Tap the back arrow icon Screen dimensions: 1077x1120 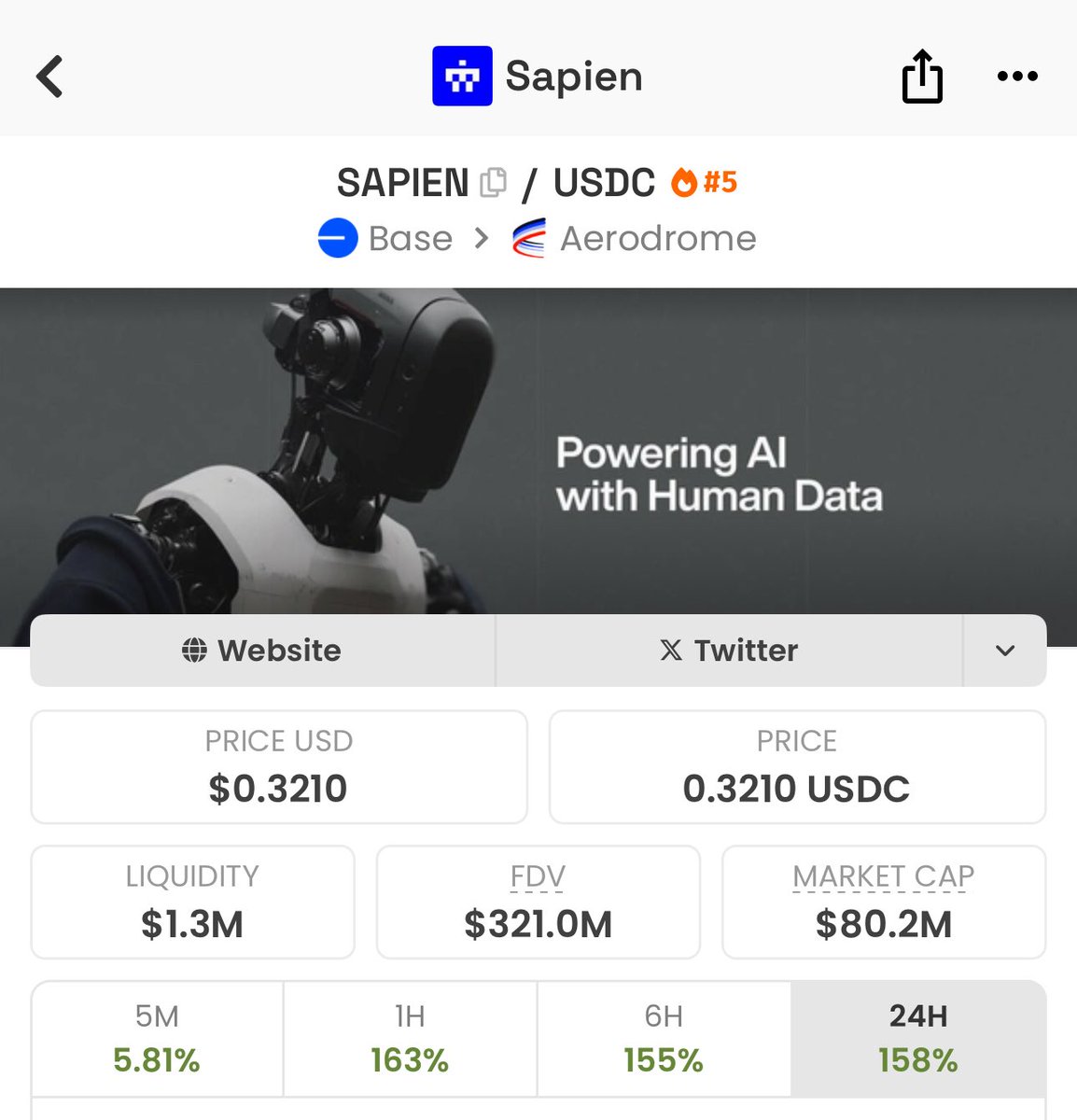pos(50,77)
